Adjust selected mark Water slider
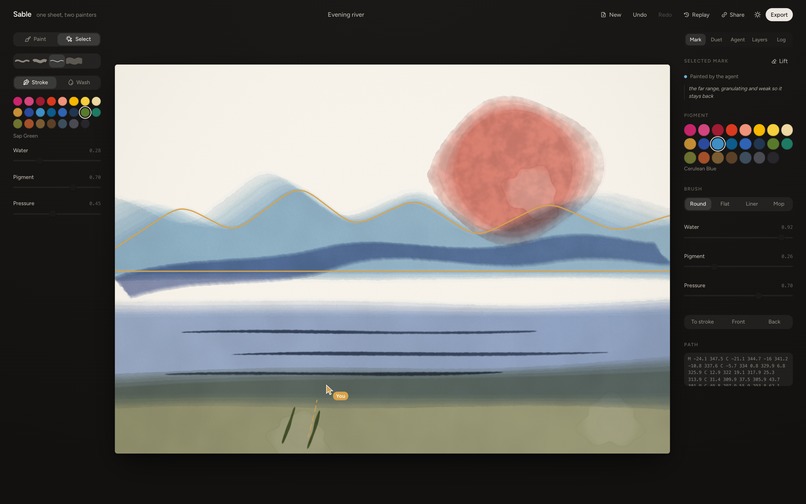 click(x=738, y=238)
